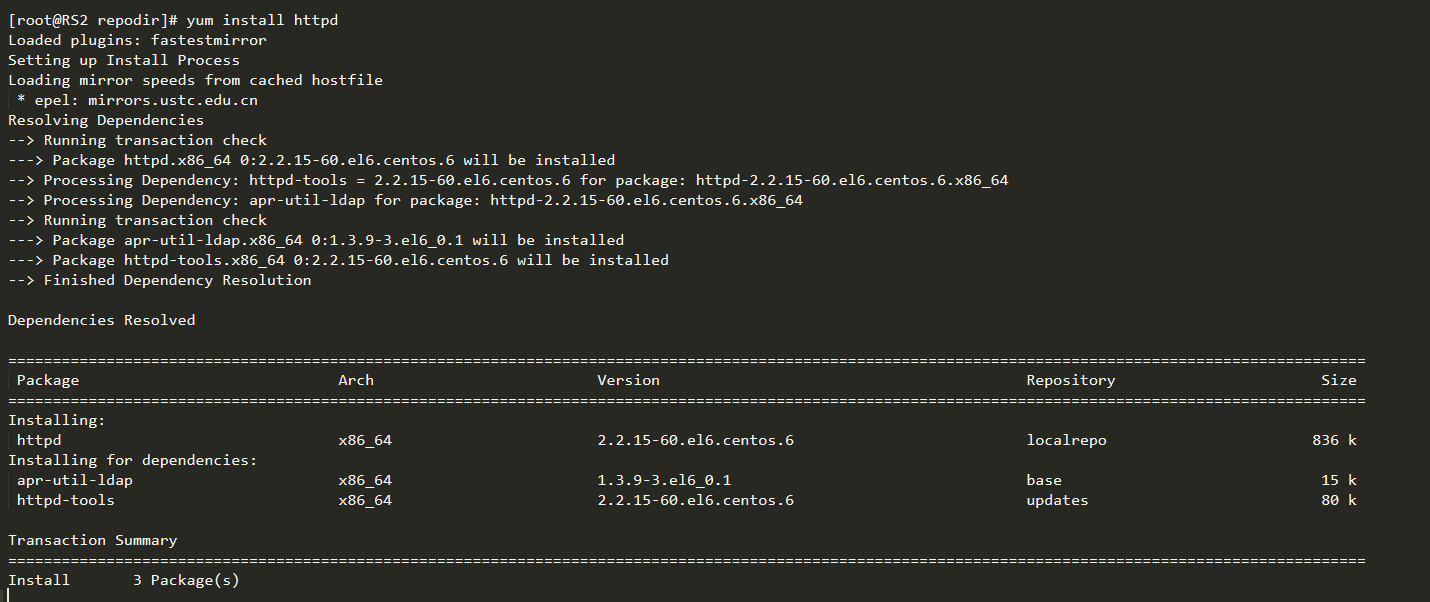
Task: Click the httpd-tools package name in table
Action: [x=65, y=500]
